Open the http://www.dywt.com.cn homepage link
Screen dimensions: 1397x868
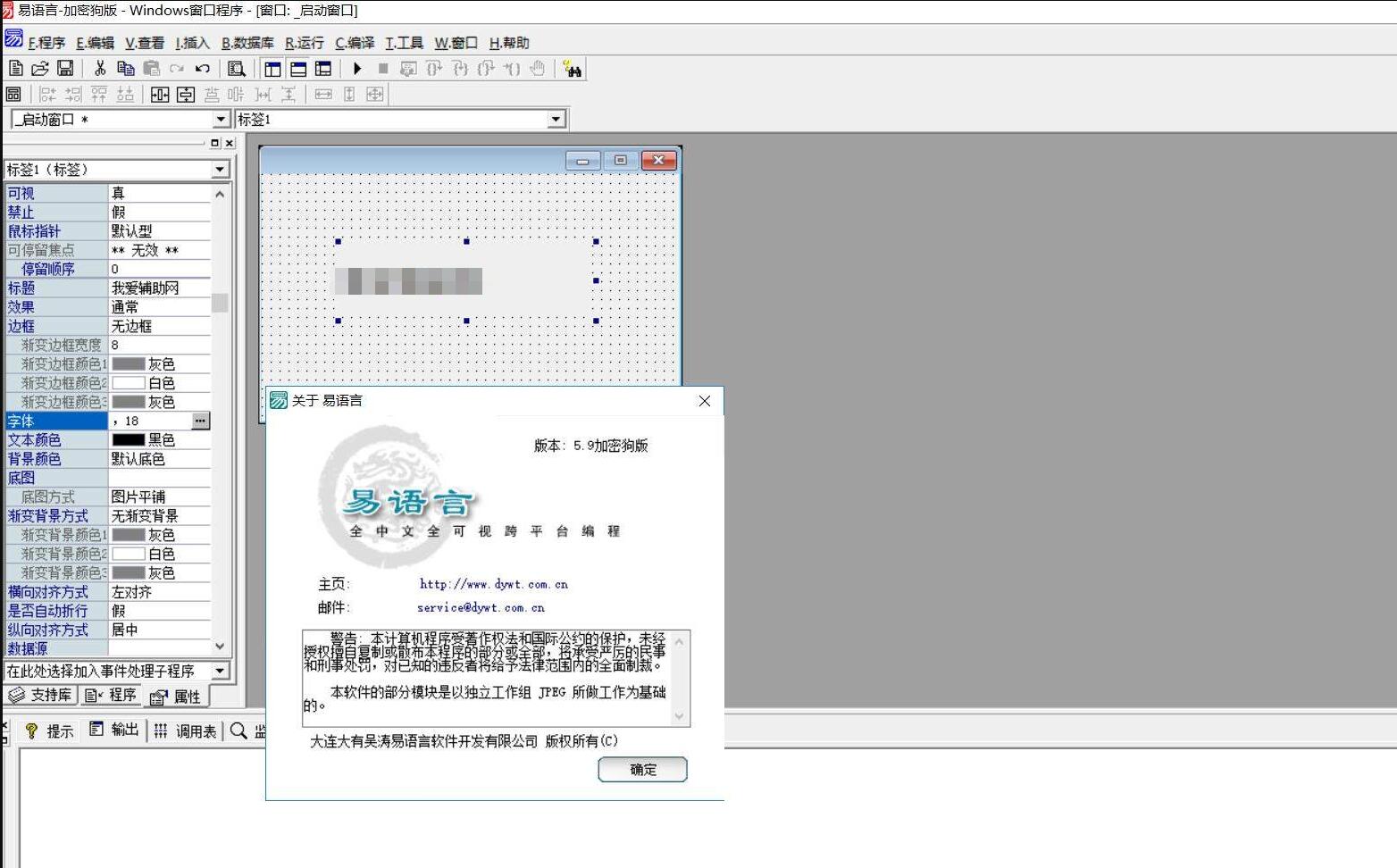click(494, 584)
